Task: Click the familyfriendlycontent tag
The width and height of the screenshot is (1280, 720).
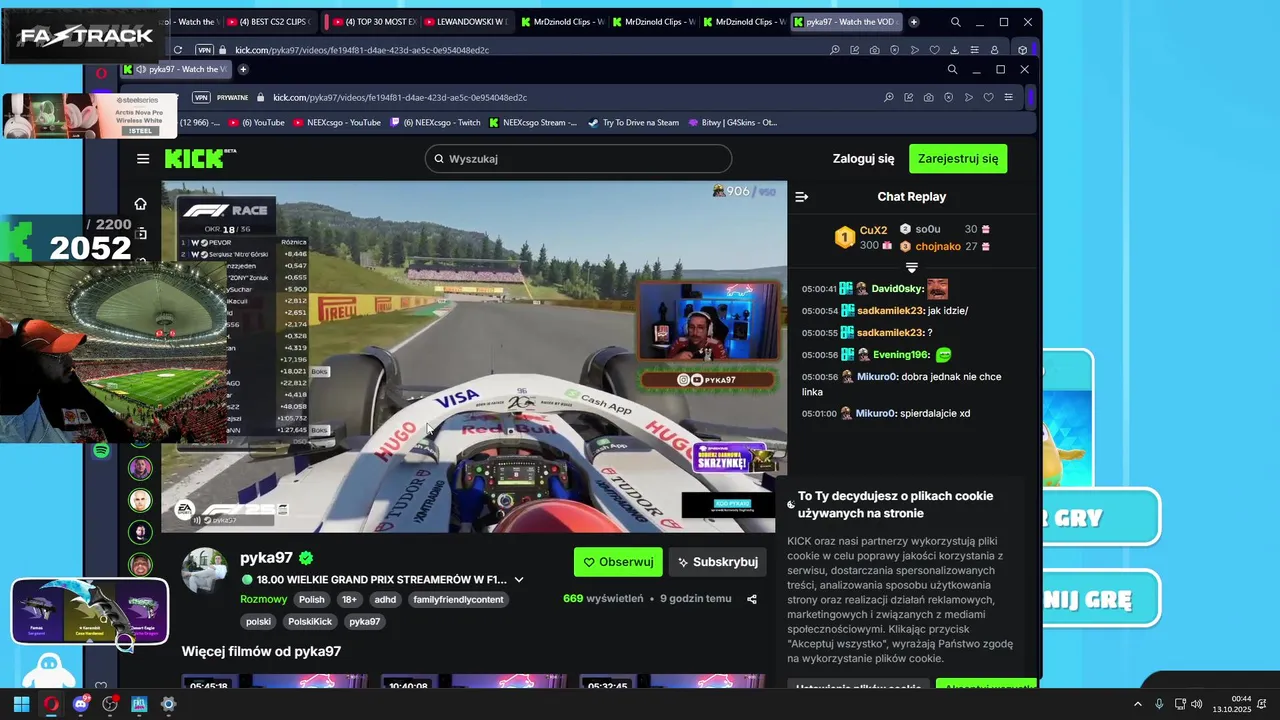Action: coord(457,600)
